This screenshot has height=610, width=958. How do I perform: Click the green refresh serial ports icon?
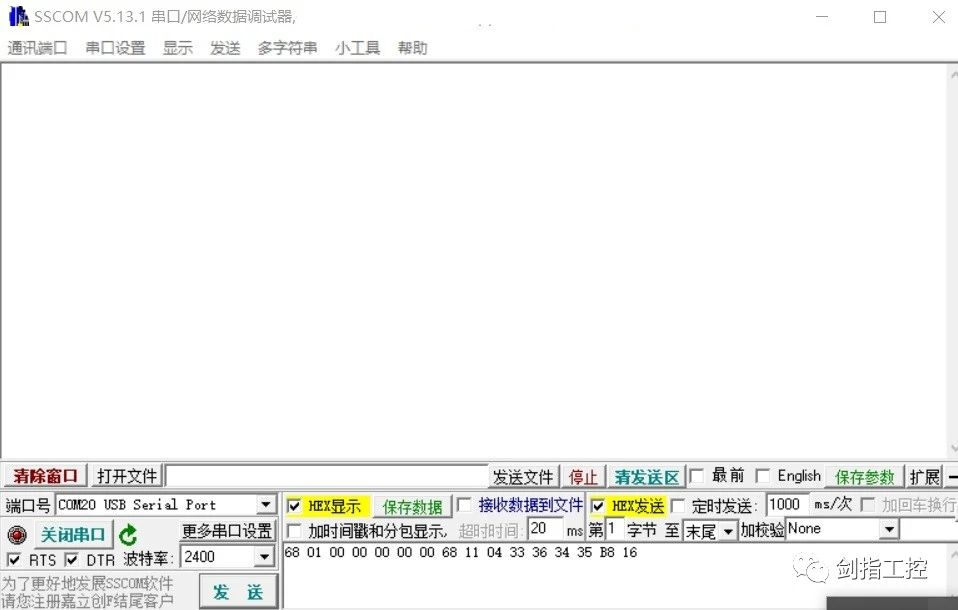(127, 535)
